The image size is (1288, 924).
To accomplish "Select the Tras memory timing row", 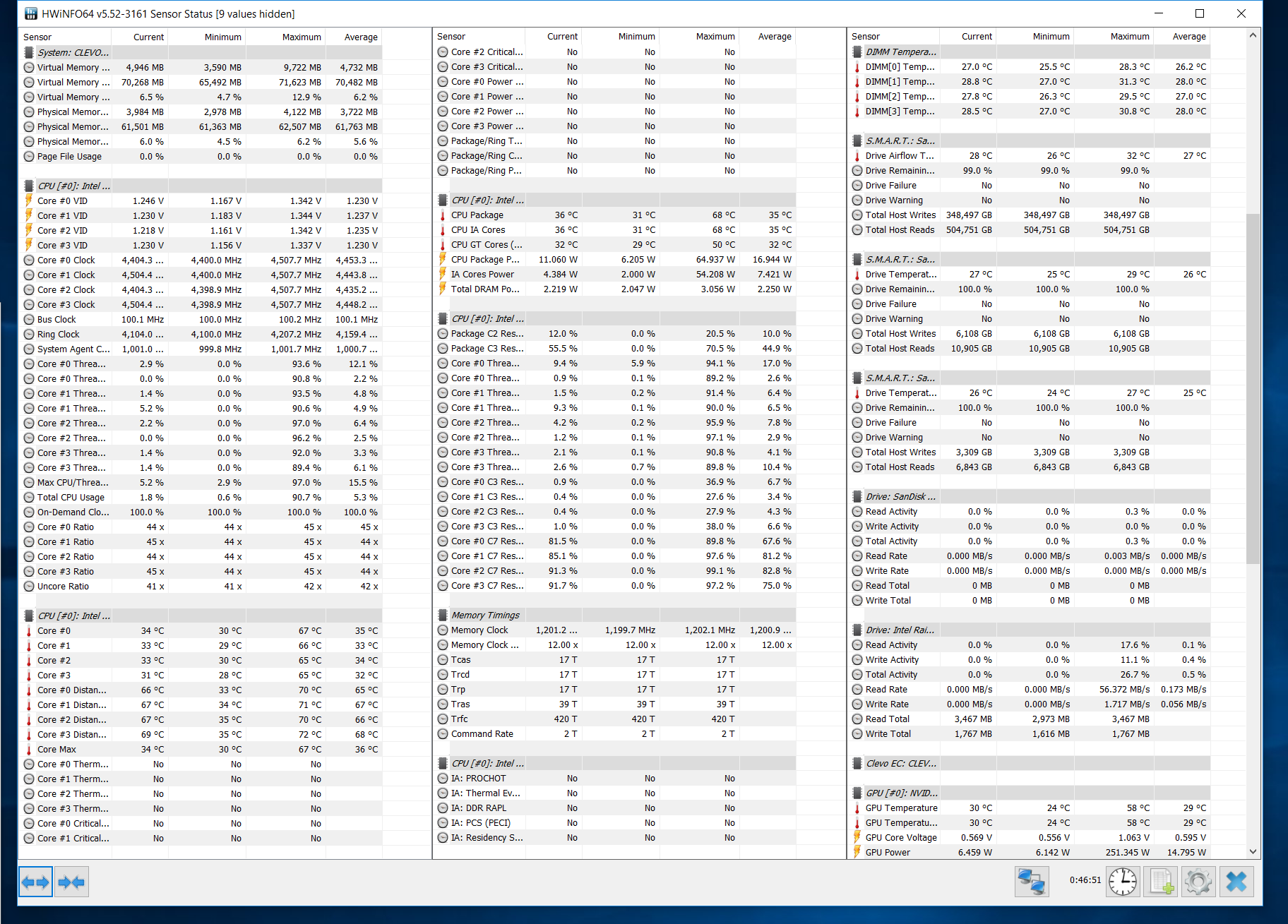I will 614,704.
